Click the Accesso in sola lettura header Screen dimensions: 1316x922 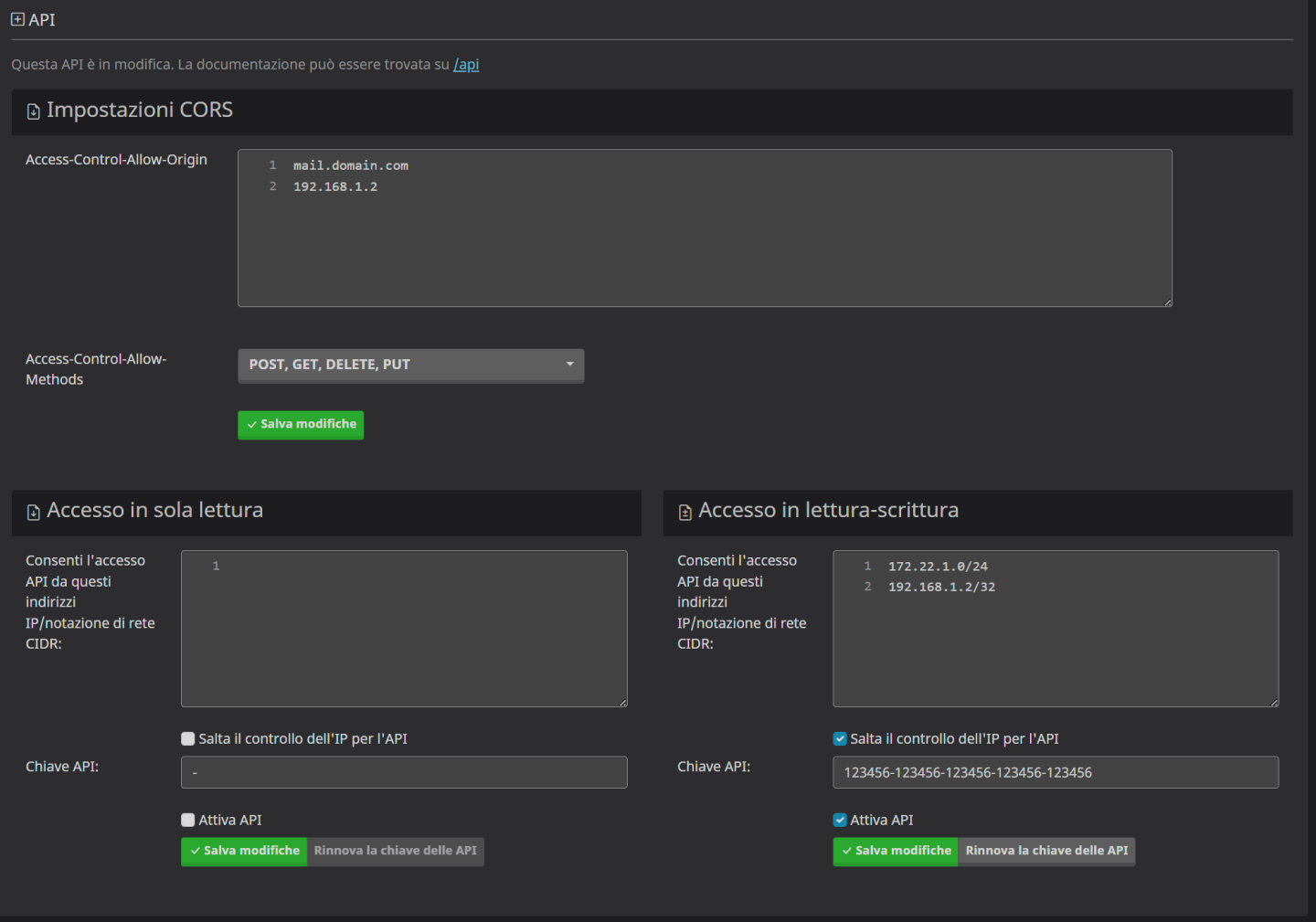(326, 512)
